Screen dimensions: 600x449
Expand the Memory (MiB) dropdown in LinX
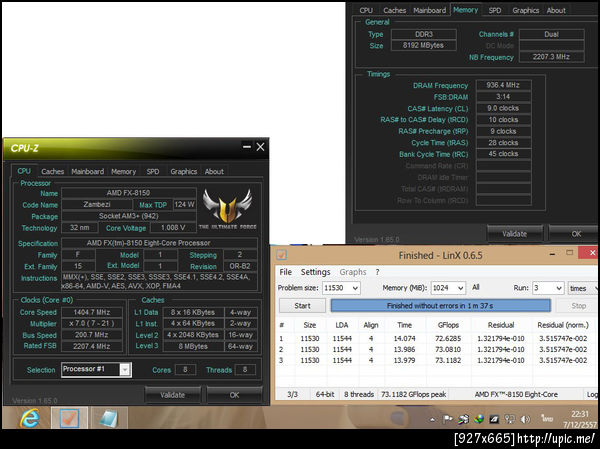(x=461, y=288)
